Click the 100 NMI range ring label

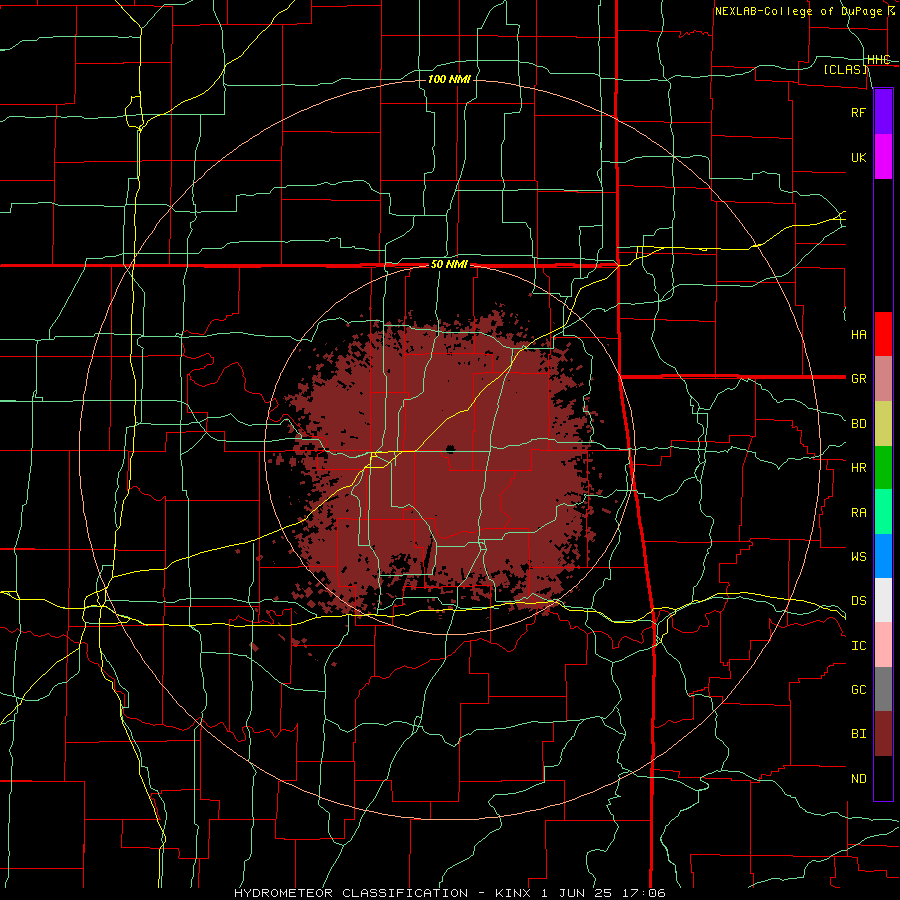click(449, 79)
